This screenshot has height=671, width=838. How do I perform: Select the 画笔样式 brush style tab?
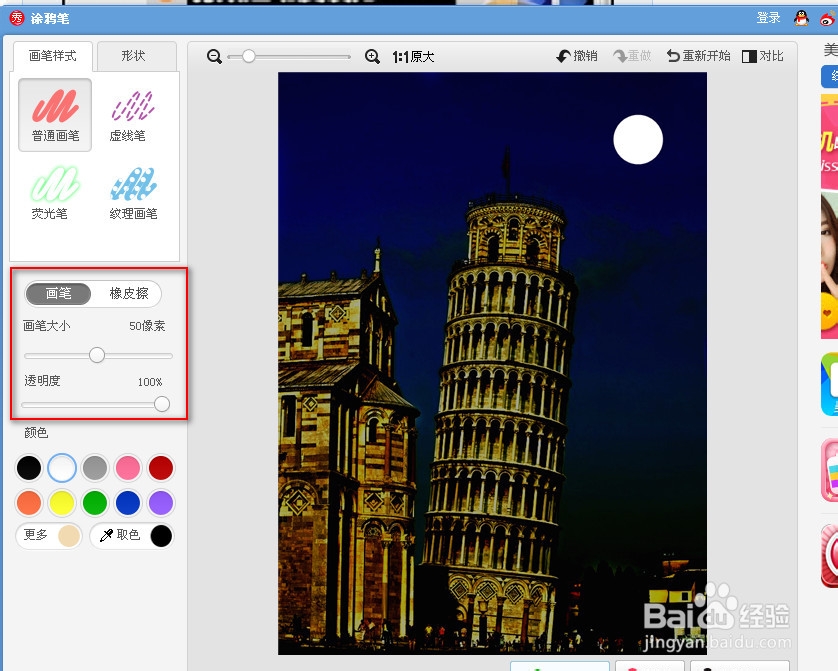[53, 56]
